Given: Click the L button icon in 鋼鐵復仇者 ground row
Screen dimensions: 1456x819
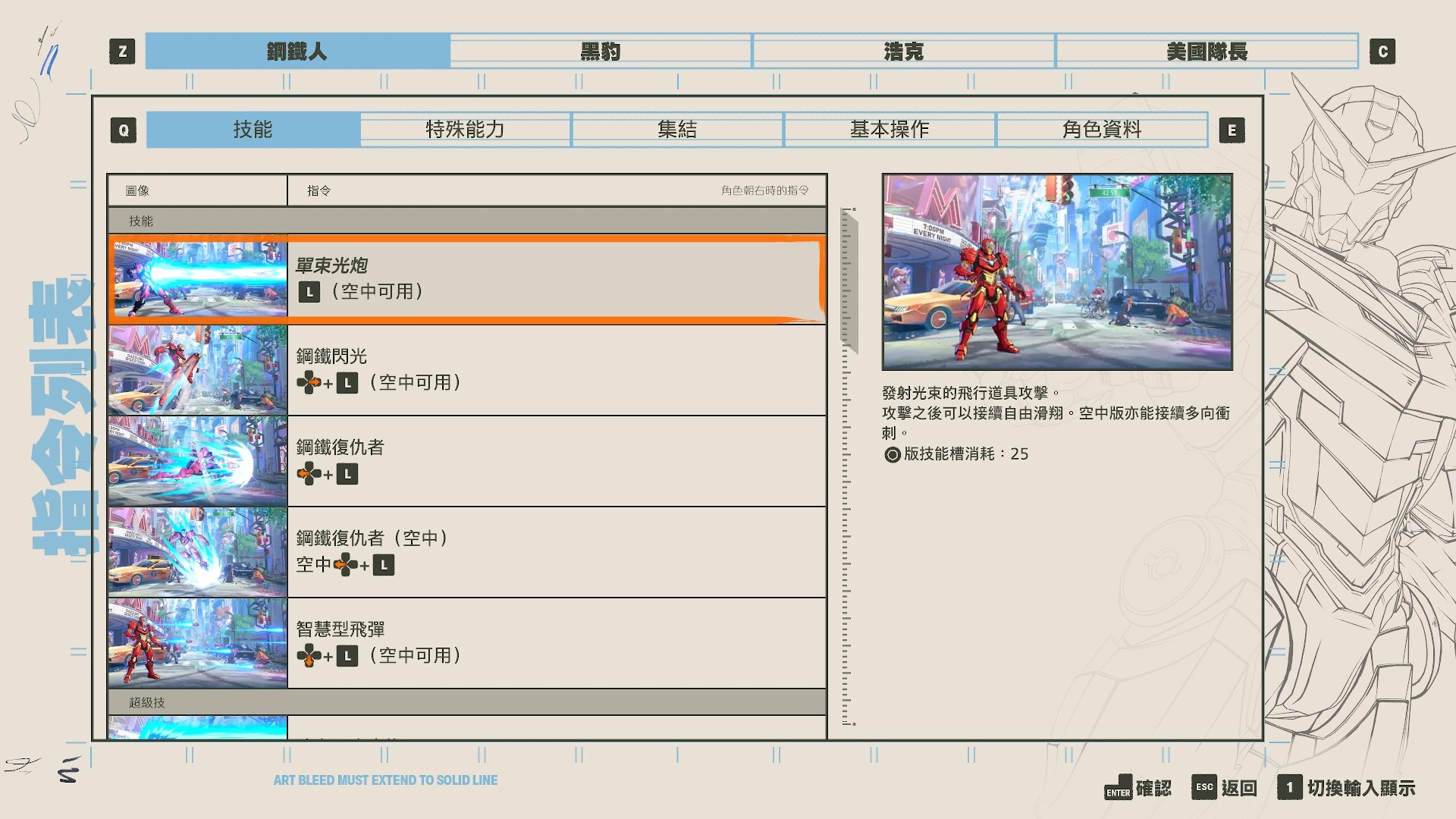Looking at the screenshot, I should [x=347, y=475].
